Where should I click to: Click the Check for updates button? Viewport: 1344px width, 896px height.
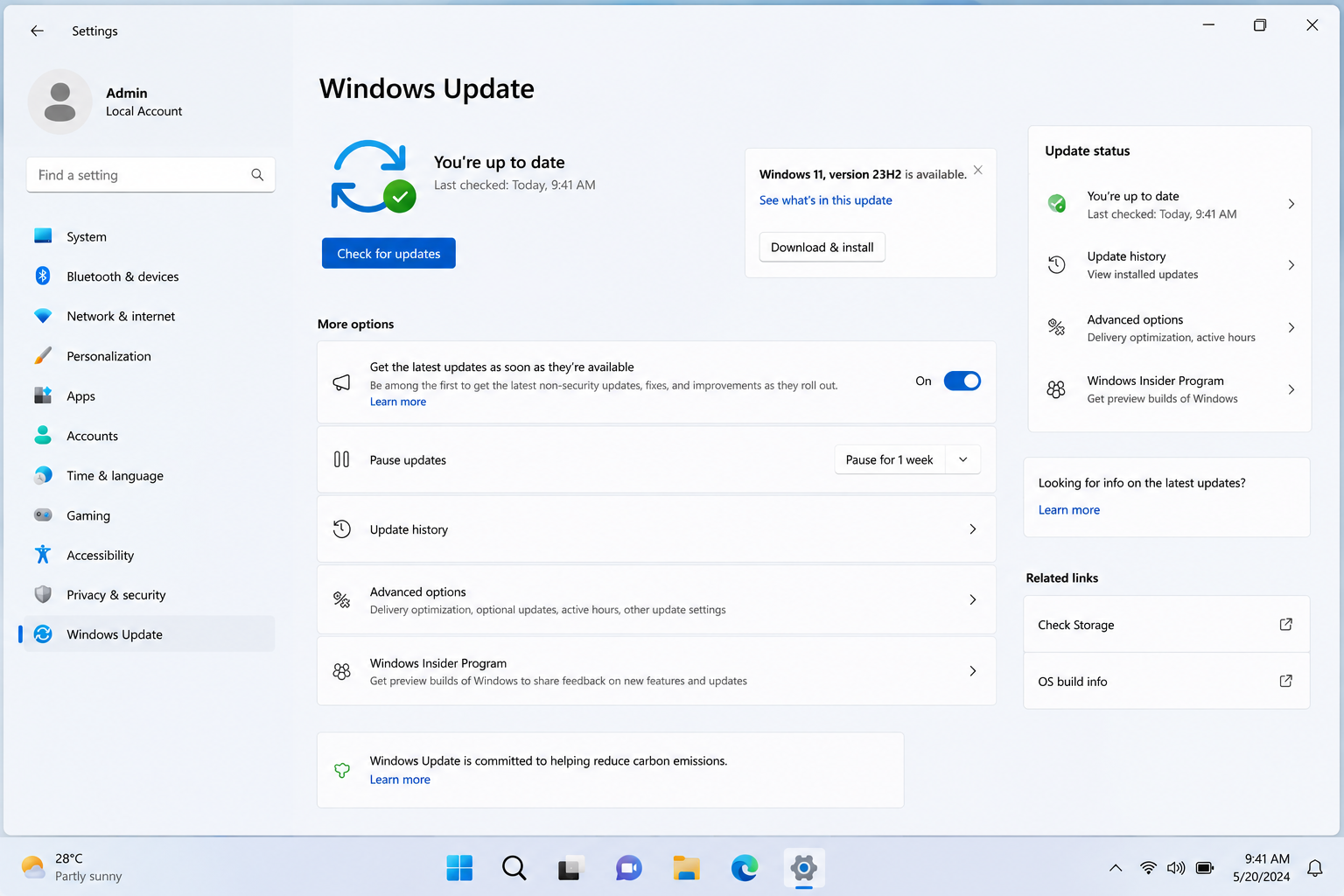pos(388,254)
